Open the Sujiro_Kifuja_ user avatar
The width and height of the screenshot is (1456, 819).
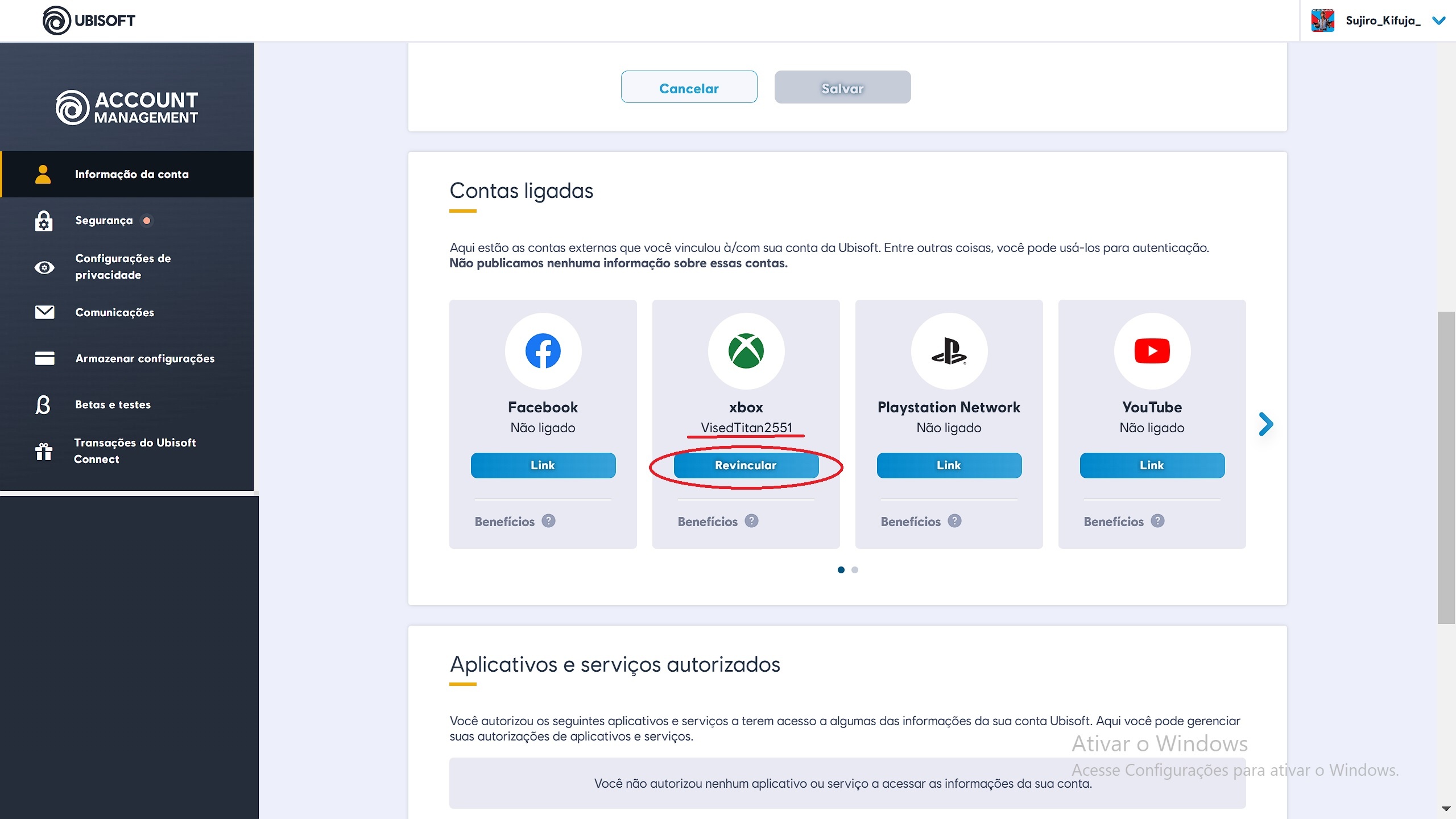click(1322, 20)
